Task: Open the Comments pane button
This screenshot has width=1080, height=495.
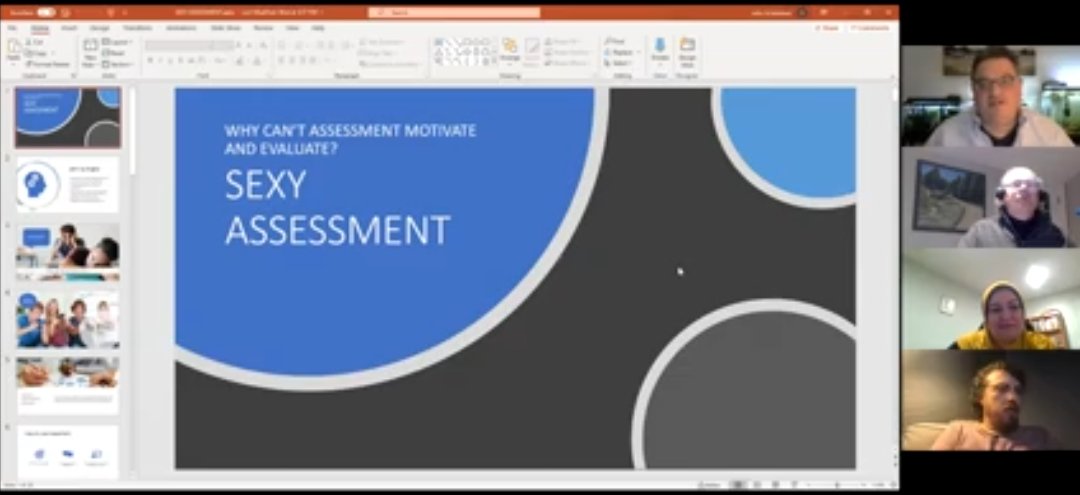Action: pyautogui.click(x=870, y=28)
